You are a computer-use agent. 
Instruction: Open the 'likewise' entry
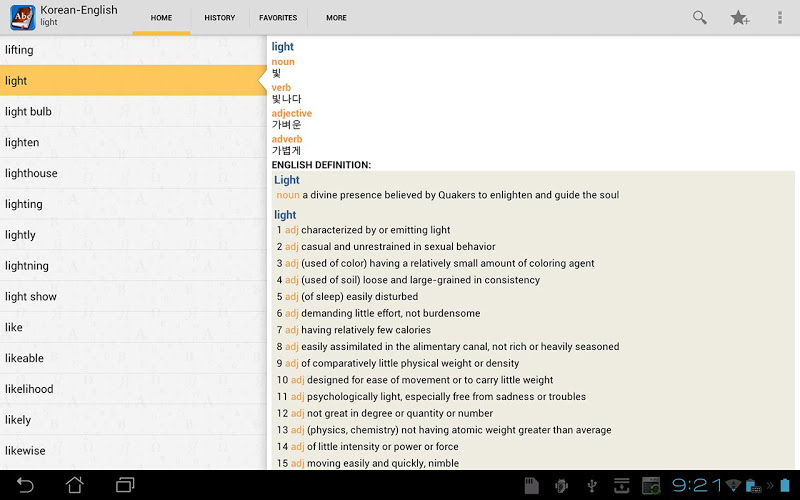(132, 451)
